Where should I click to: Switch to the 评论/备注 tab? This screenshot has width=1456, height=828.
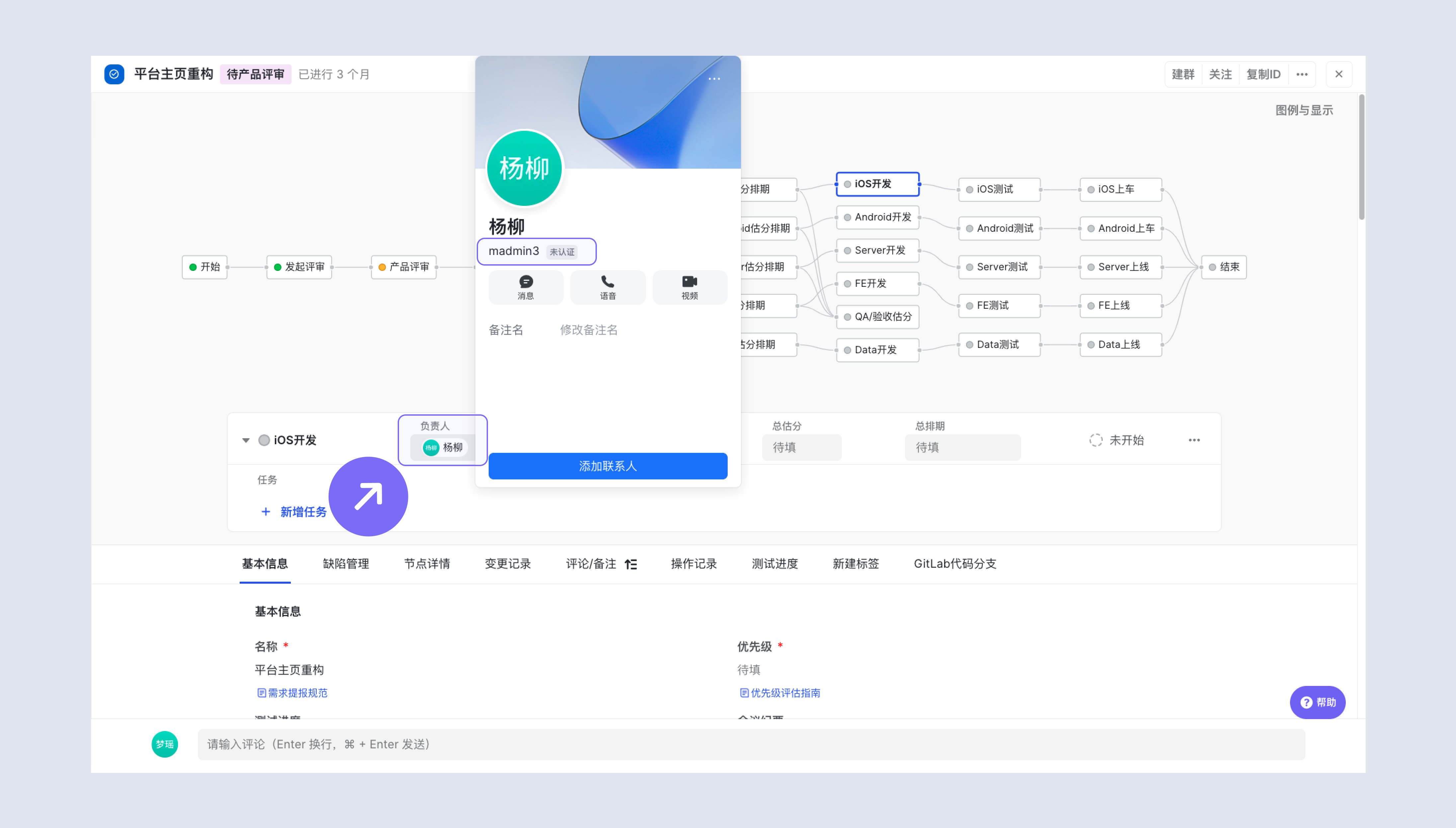[591, 563]
